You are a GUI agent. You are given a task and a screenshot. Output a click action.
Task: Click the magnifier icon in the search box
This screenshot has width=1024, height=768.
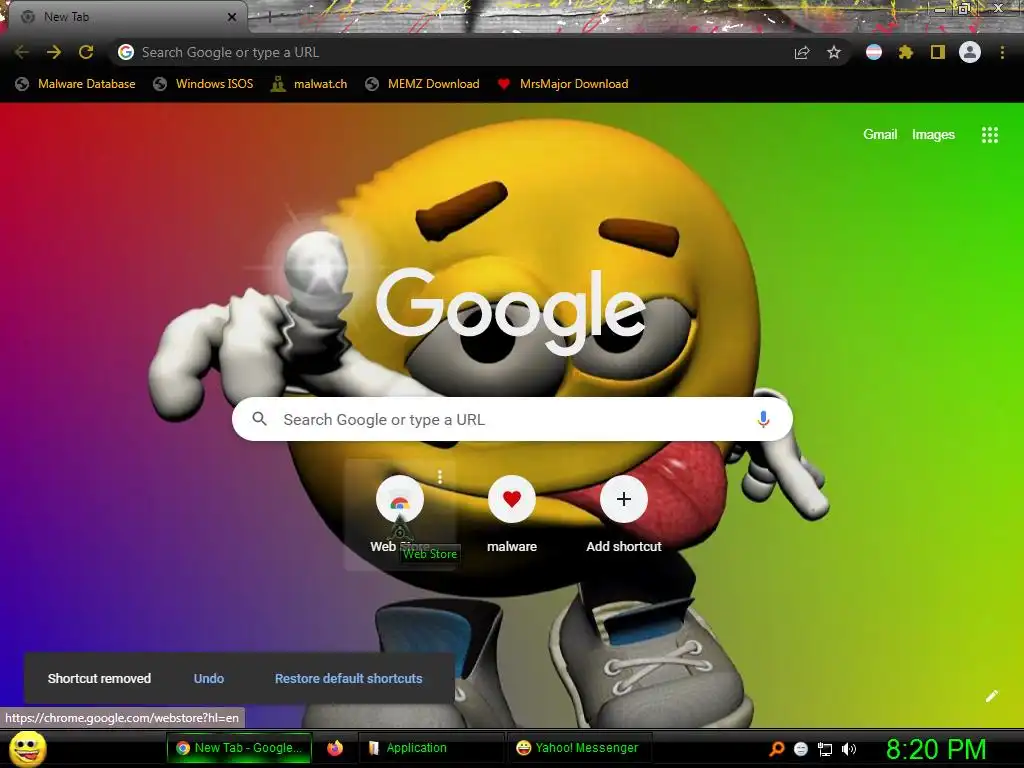click(x=259, y=419)
